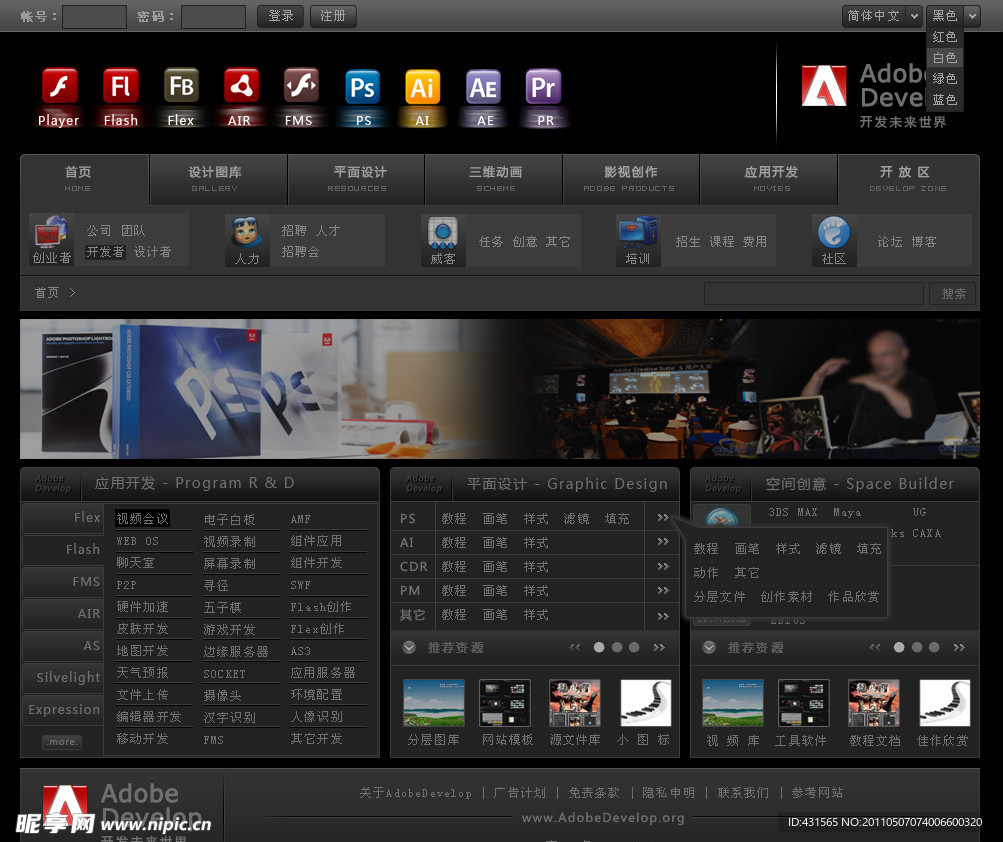This screenshot has width=1003, height=842.
Task: Click the Flash (Fl) product icon
Action: click(x=120, y=86)
